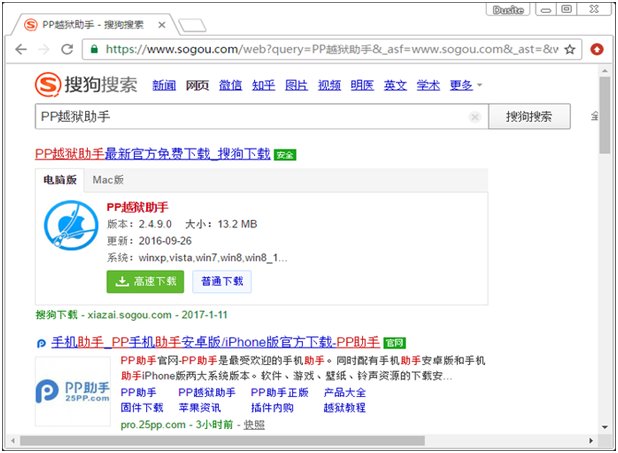This screenshot has height=453, width=618.
Task: Go back with browser back arrow
Action: pos(21,49)
